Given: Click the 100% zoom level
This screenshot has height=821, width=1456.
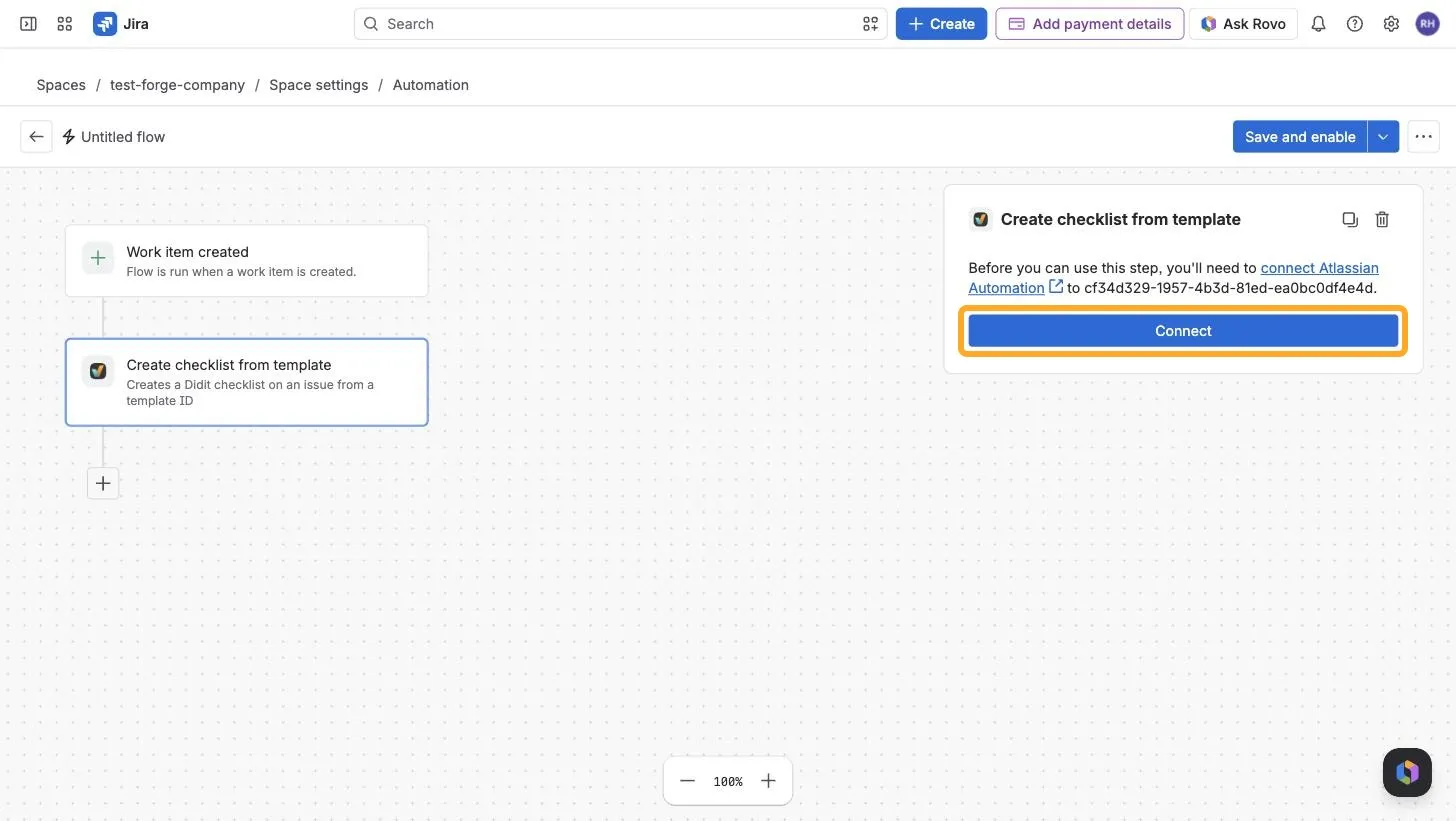Looking at the screenshot, I should point(728,782).
